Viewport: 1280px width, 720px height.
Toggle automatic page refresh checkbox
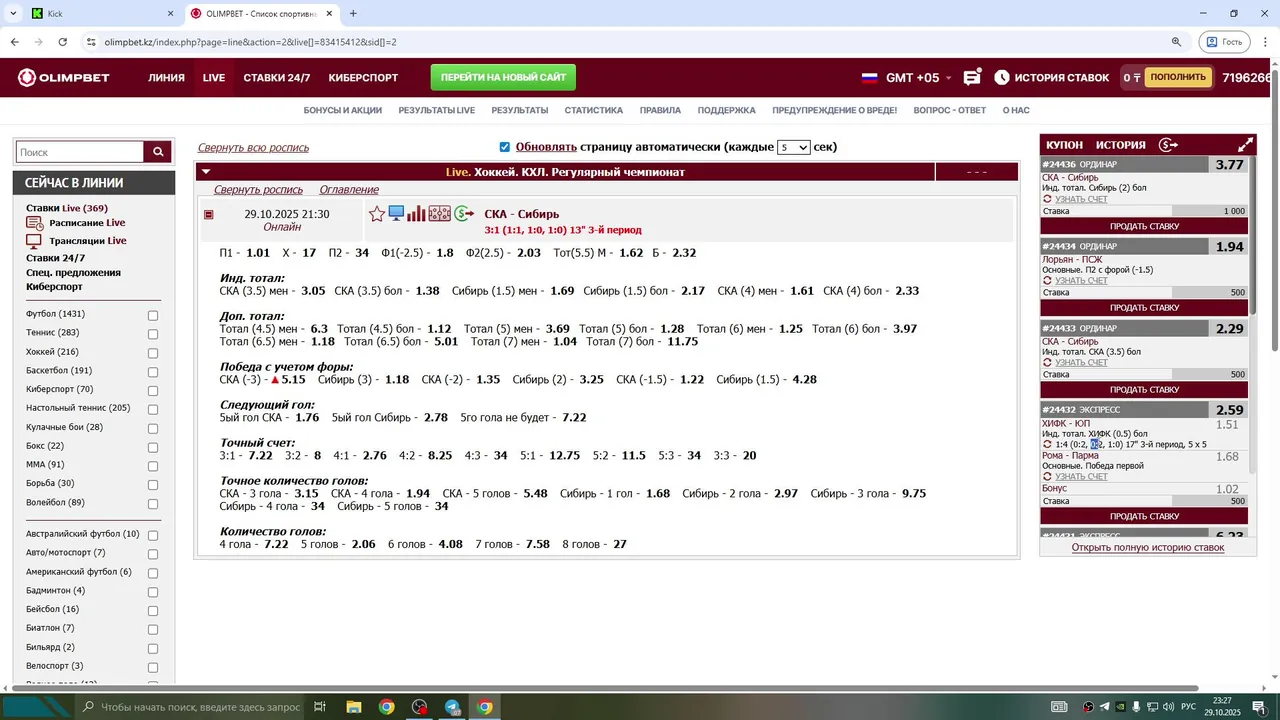pos(505,147)
